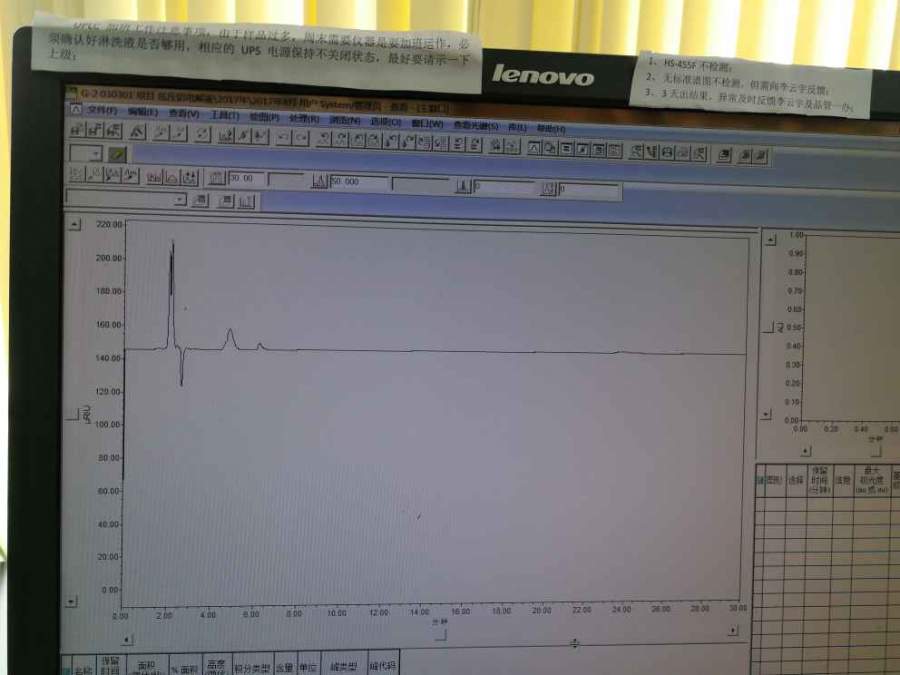The width and height of the screenshot is (900, 675).
Task: Click the empty field right of the 50.000 field
Action: click(421, 185)
